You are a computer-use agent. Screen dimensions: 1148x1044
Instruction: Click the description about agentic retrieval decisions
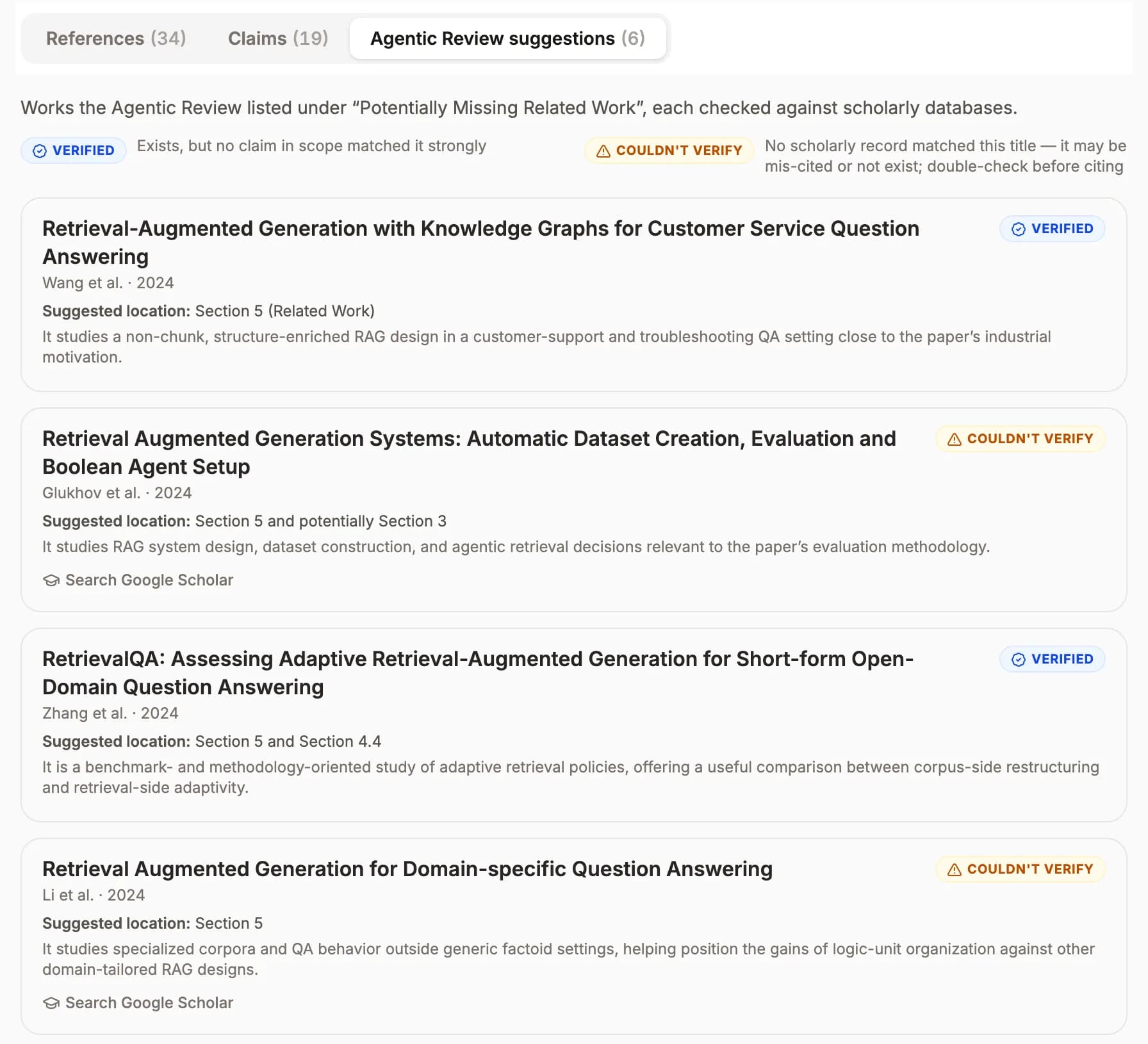(516, 547)
